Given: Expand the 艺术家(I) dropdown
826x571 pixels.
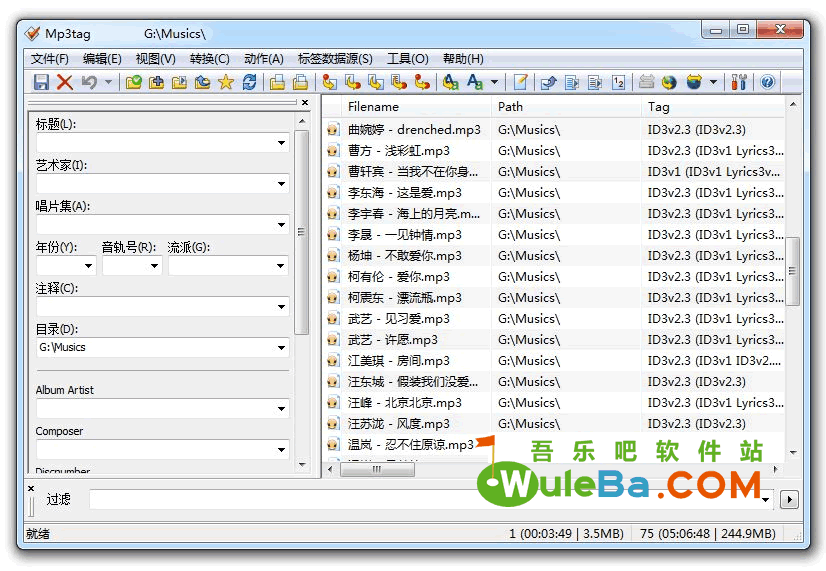Looking at the screenshot, I should 281,184.
